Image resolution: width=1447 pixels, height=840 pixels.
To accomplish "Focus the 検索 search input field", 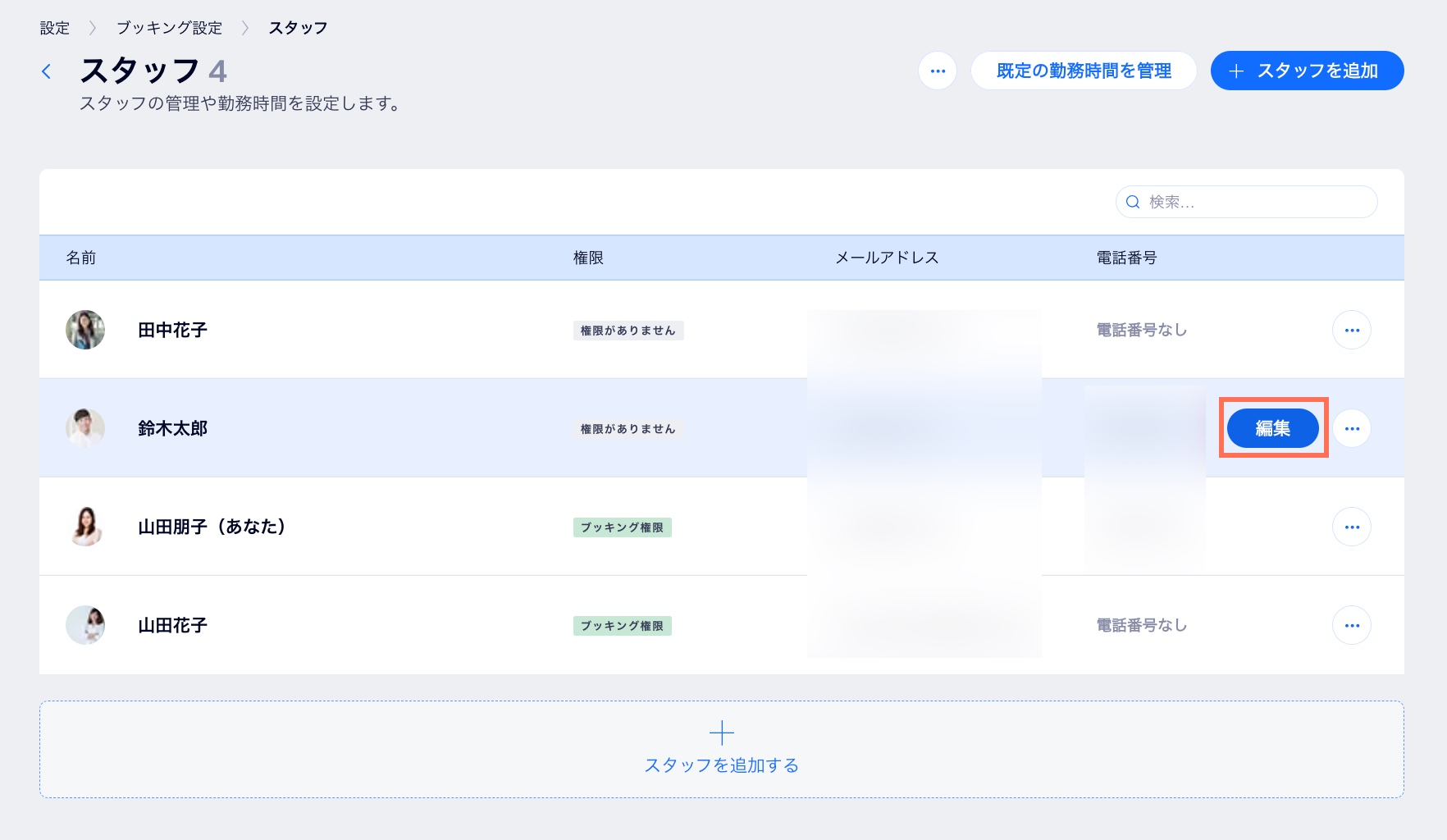I will (x=1257, y=202).
